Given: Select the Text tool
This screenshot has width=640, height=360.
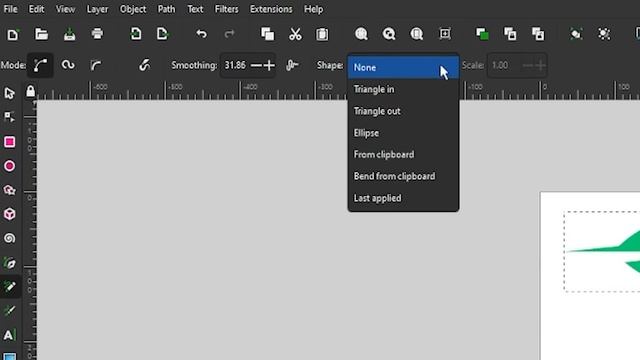Looking at the screenshot, I should (9, 335).
